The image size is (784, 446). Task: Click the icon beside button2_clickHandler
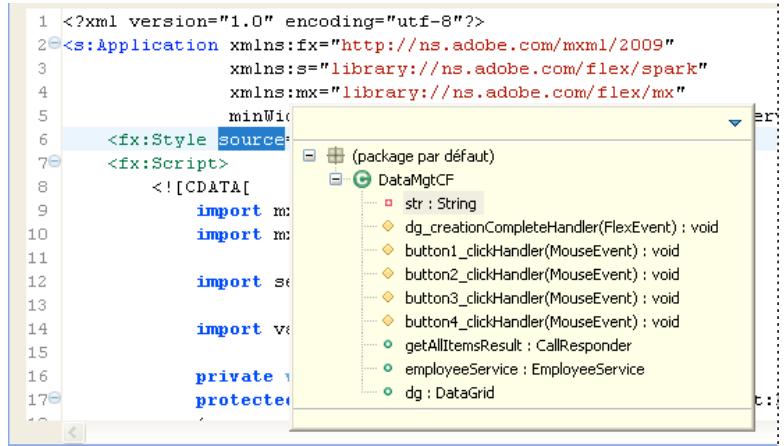(x=388, y=274)
